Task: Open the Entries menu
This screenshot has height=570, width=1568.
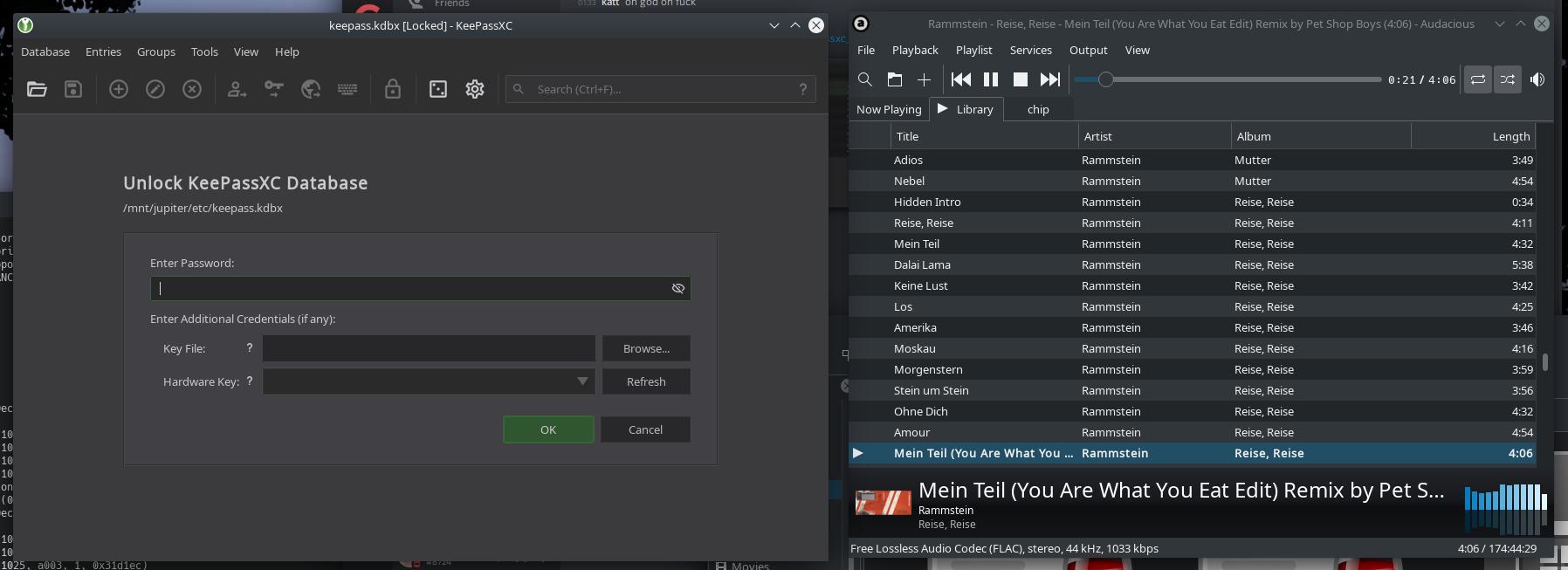Action: click(x=103, y=52)
